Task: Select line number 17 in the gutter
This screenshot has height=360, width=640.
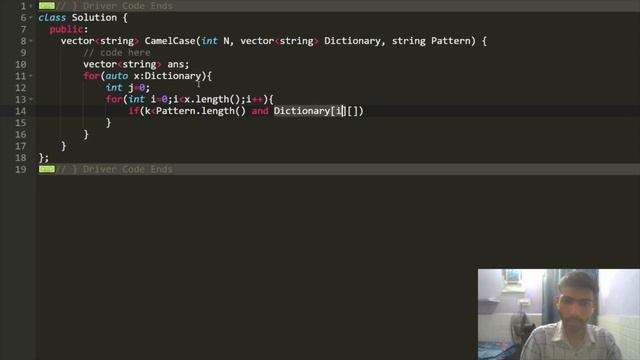Action: click(x=21, y=146)
